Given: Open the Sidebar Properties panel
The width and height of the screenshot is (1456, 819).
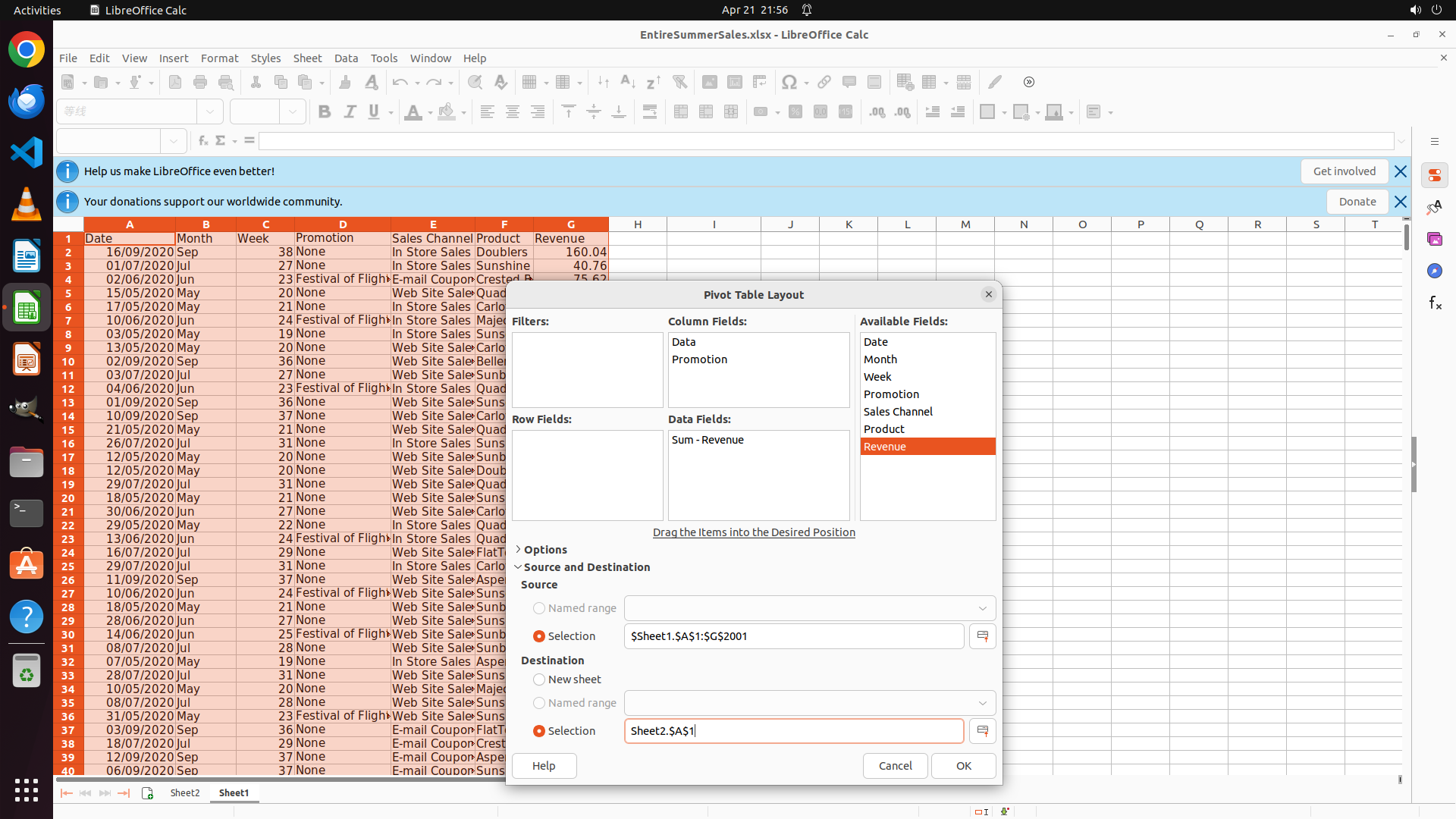Looking at the screenshot, I should [x=1435, y=175].
